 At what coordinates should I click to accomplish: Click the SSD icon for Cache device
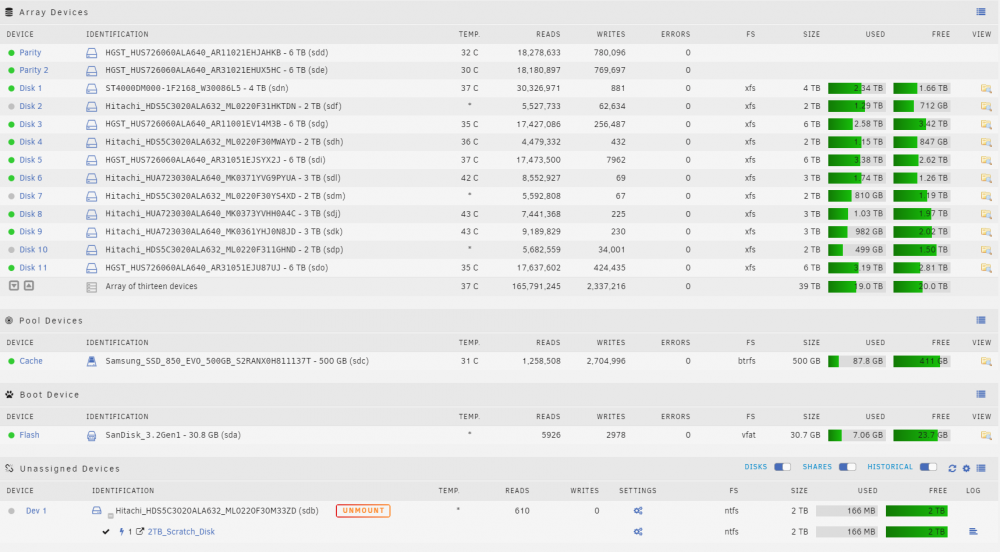point(92,361)
